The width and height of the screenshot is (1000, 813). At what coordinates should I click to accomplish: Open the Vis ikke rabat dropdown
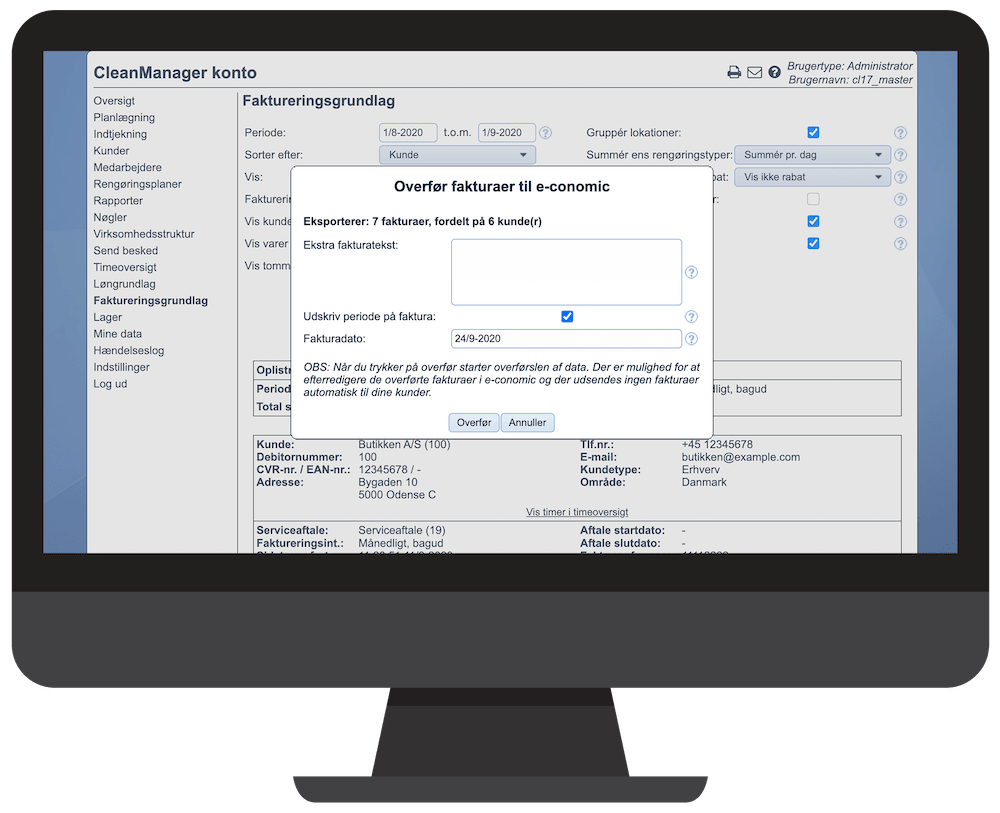click(811, 177)
